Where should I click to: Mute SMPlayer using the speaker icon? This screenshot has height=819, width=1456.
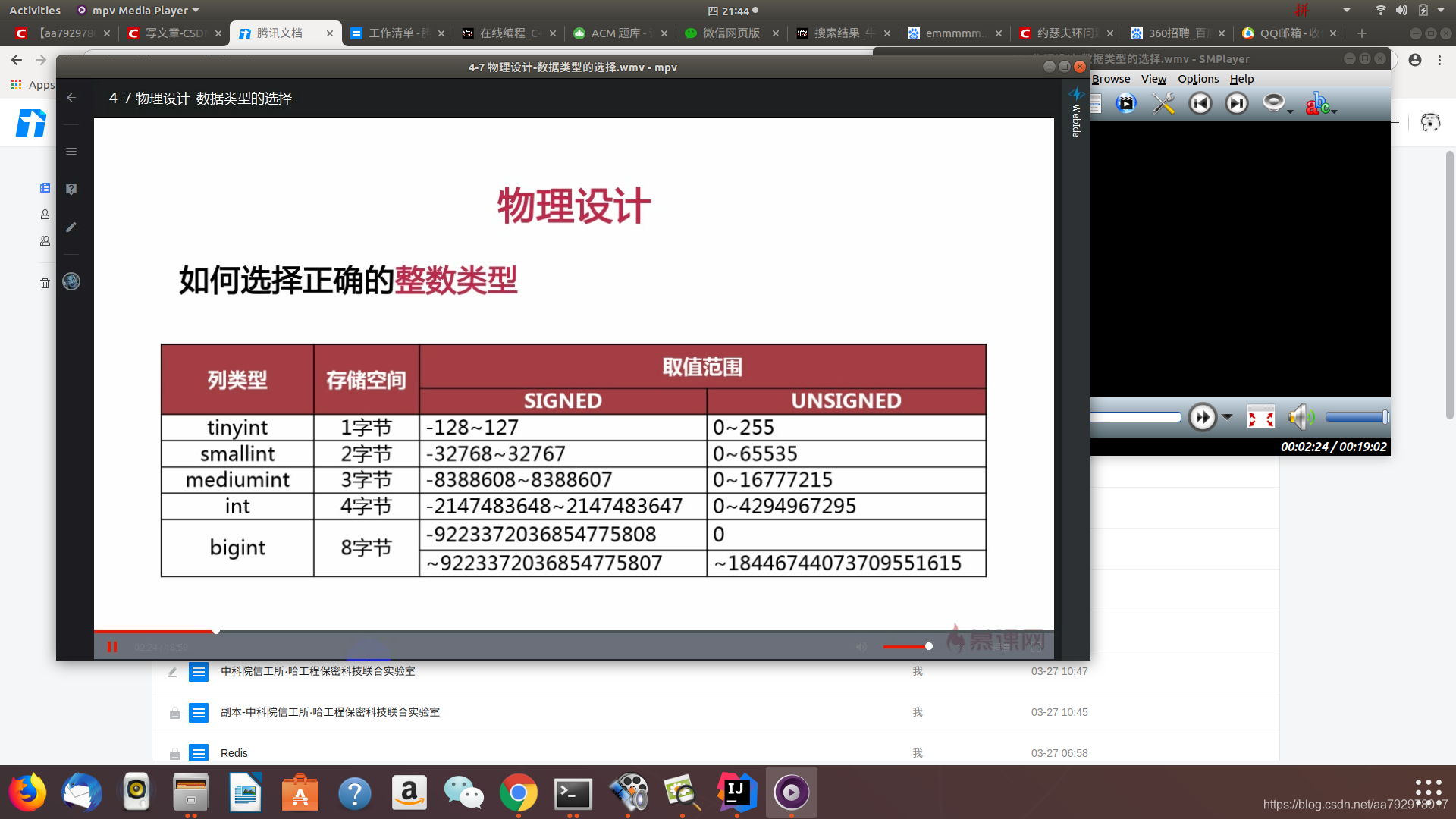(x=1300, y=417)
